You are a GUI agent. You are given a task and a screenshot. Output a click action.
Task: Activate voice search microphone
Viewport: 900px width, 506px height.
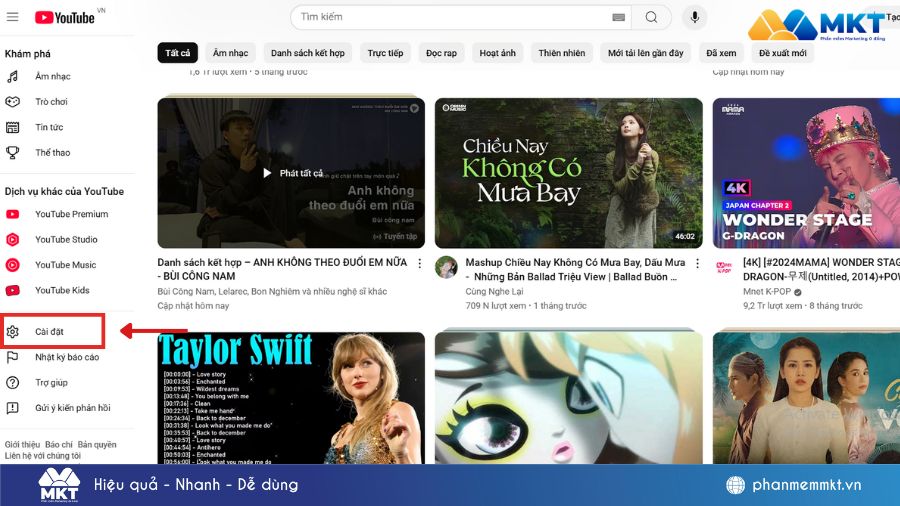[x=694, y=17]
